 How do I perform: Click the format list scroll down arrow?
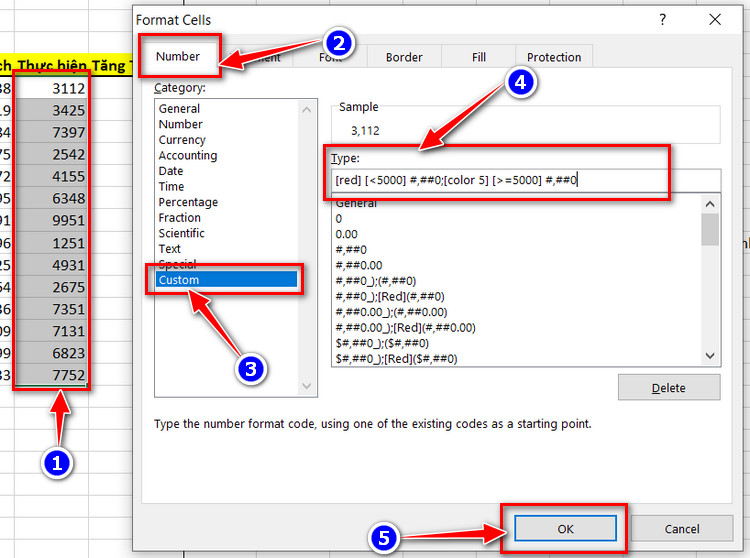710,355
